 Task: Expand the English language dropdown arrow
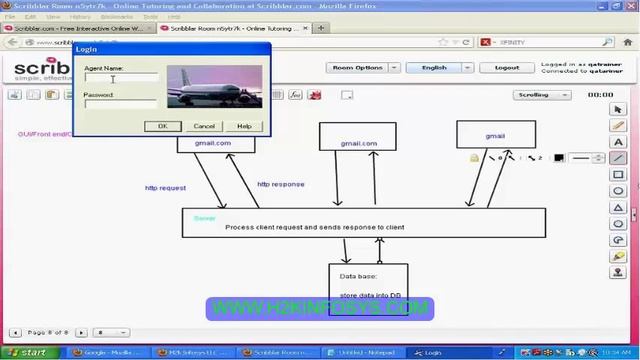pyautogui.click(x=467, y=68)
